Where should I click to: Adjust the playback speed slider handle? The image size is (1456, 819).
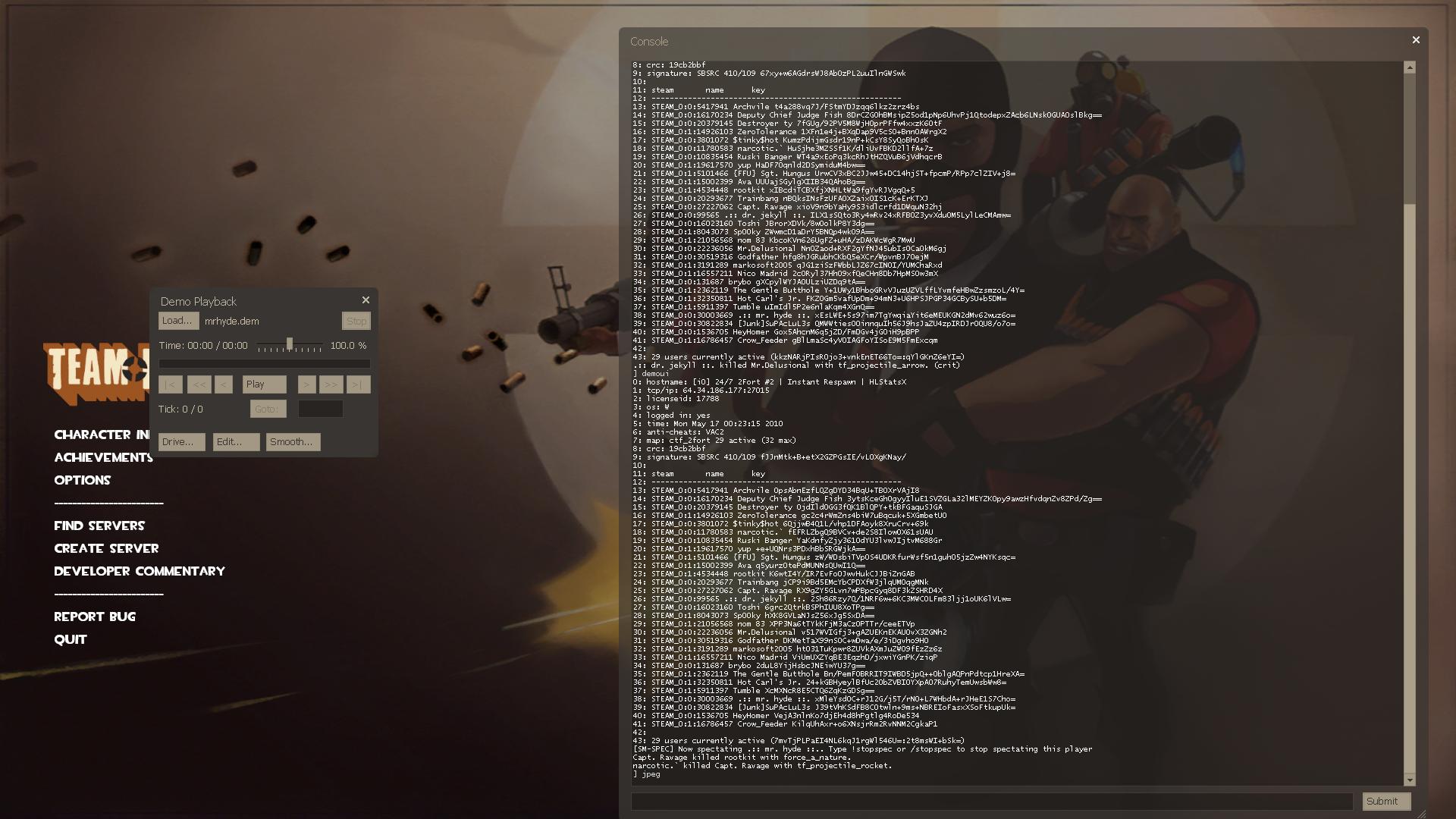(289, 344)
